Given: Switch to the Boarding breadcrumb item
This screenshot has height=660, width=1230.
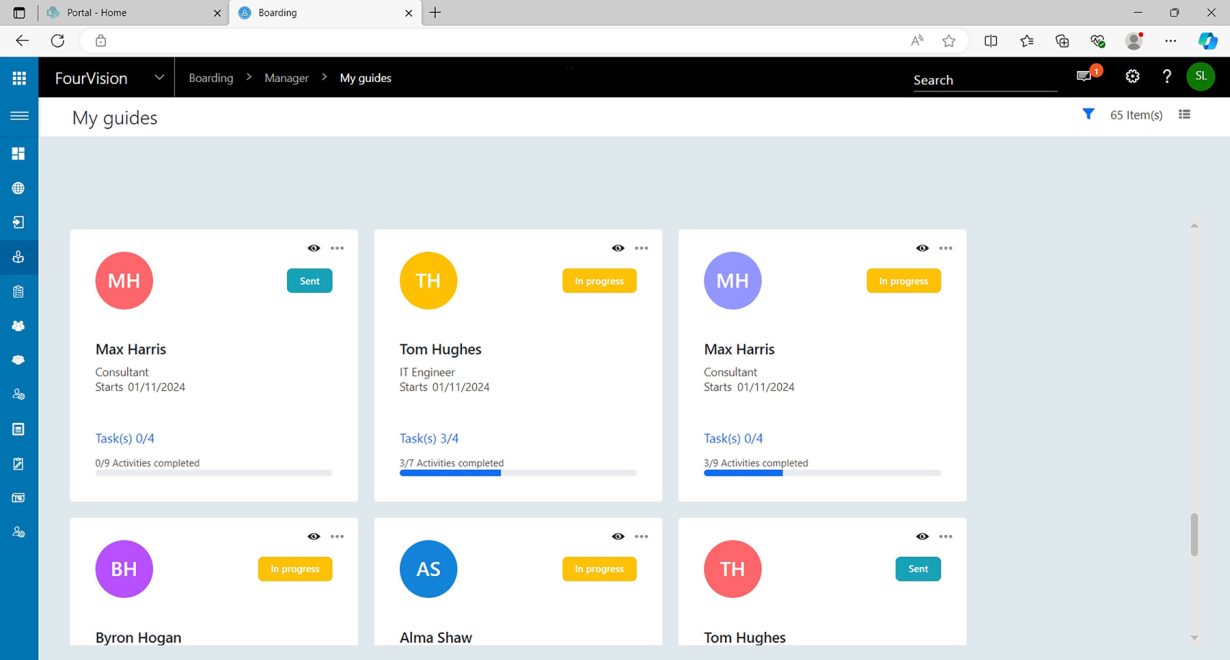Looking at the screenshot, I should point(210,77).
